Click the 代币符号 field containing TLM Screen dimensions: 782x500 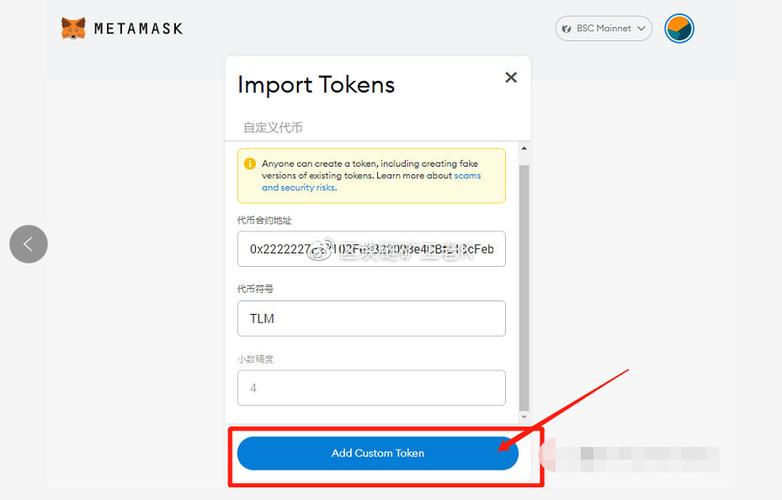(x=371, y=318)
